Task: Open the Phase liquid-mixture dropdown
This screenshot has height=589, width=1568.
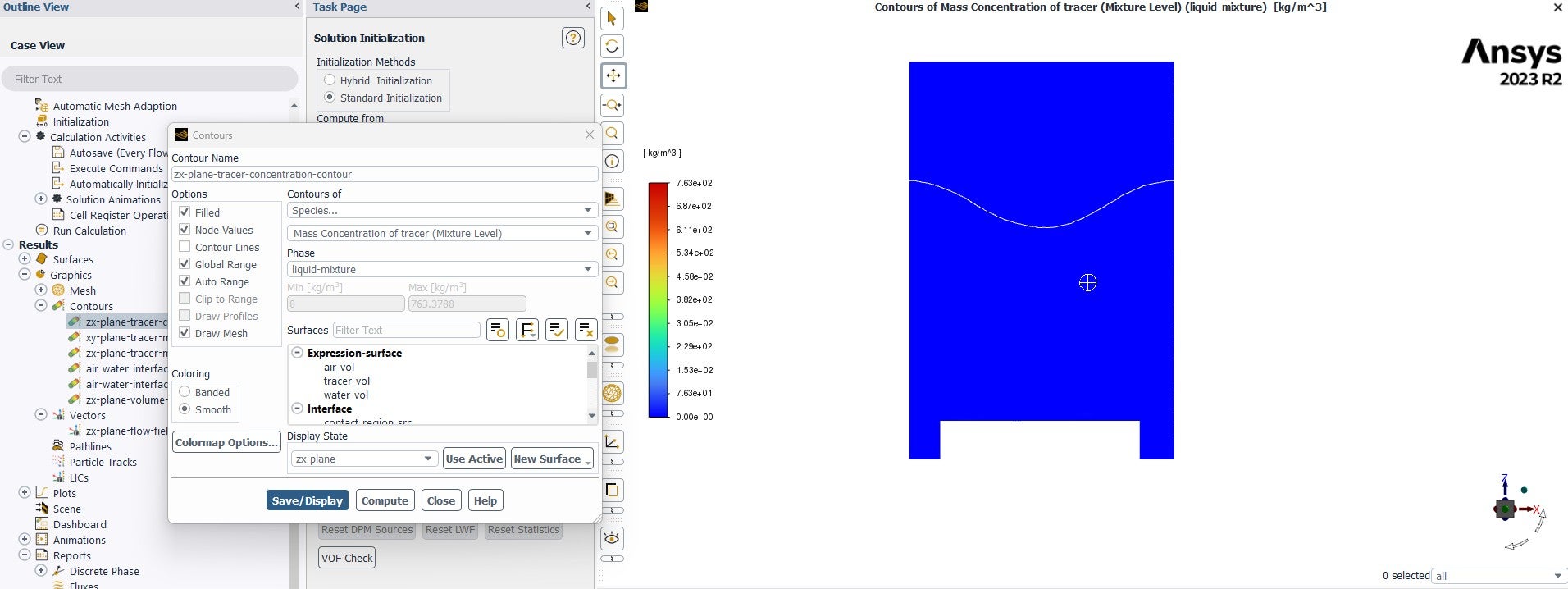Action: (x=442, y=269)
